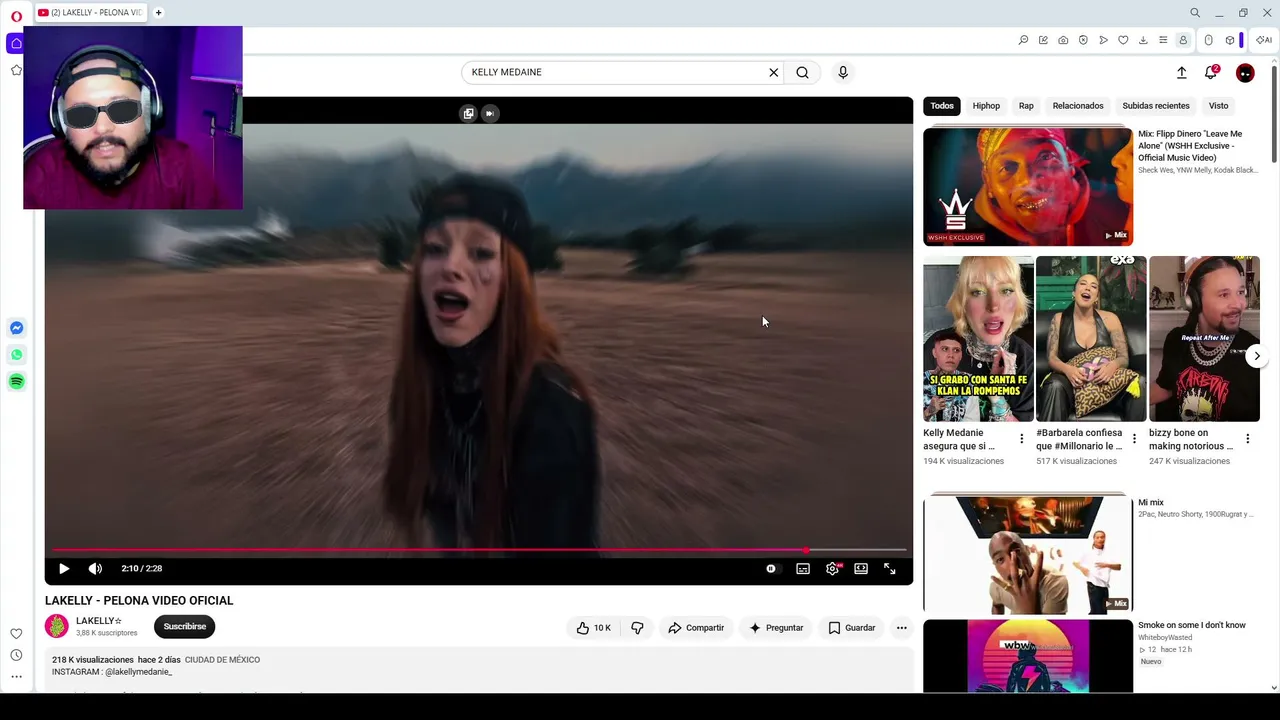Open the Opera main menu logo
This screenshot has height=720, width=1280.
click(16, 16)
